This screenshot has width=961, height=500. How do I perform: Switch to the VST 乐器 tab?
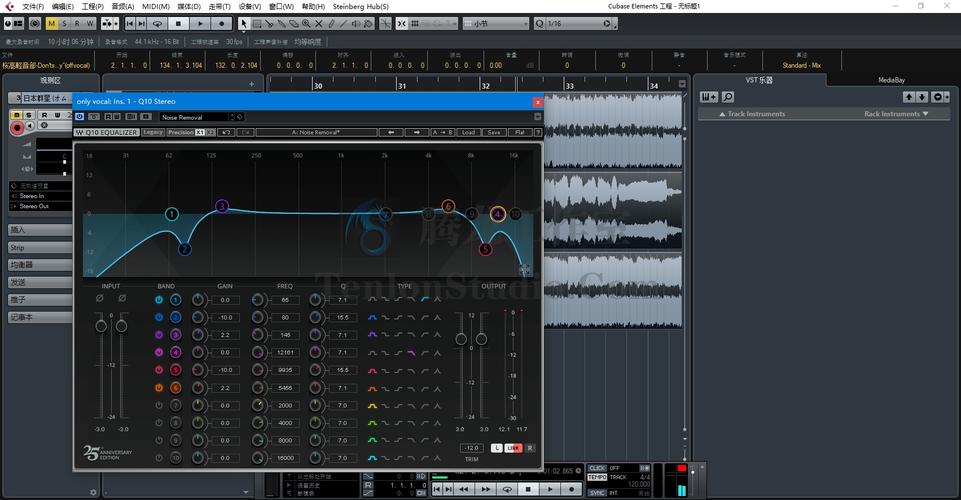click(759, 80)
